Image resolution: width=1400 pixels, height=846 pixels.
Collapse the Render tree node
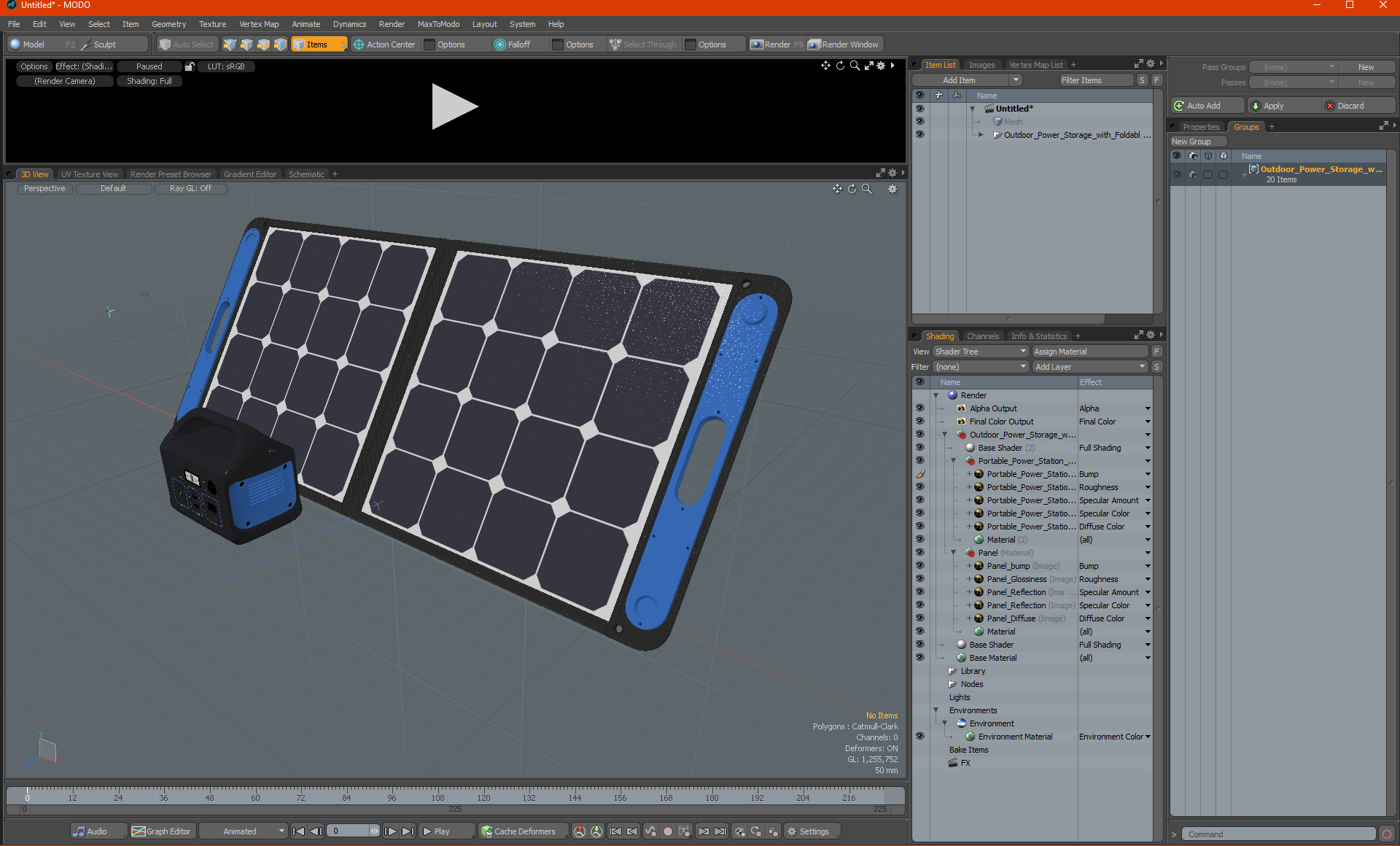coord(936,395)
